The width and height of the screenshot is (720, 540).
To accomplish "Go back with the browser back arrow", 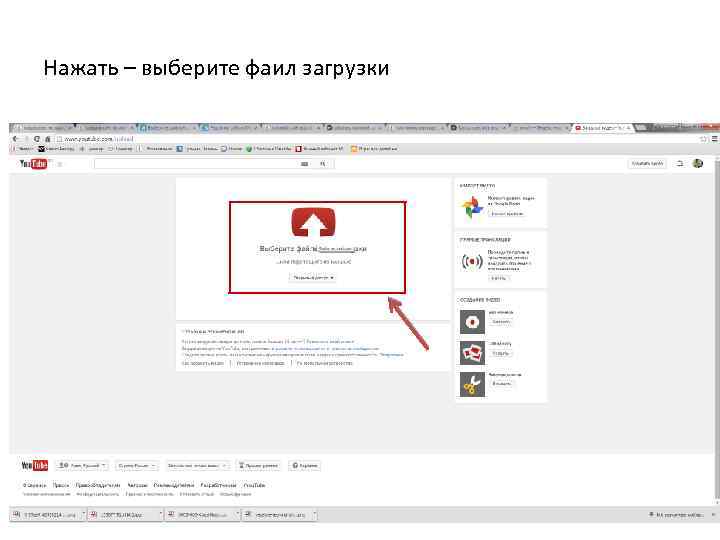I will [16, 139].
